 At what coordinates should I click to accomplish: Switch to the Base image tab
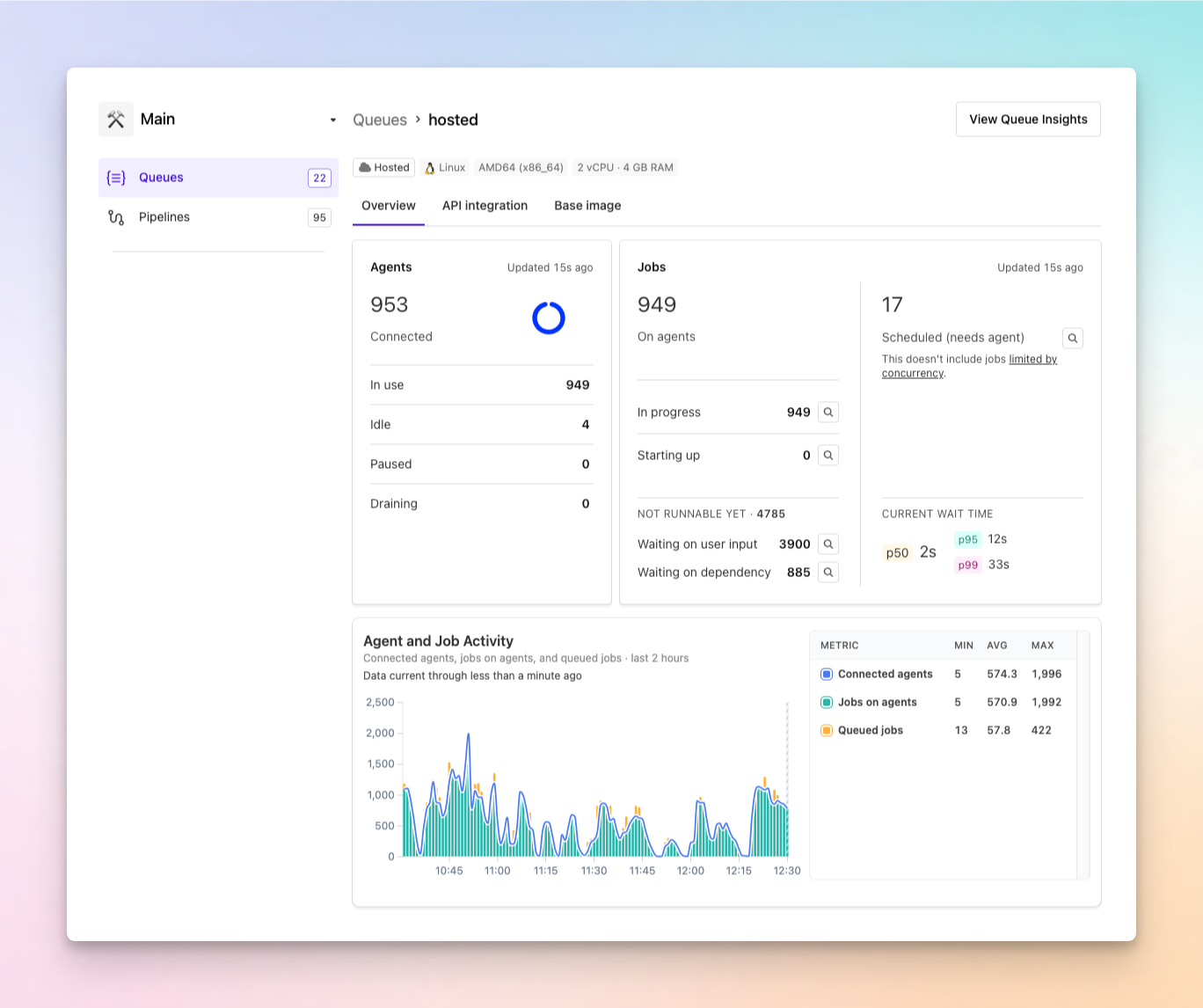(x=587, y=206)
